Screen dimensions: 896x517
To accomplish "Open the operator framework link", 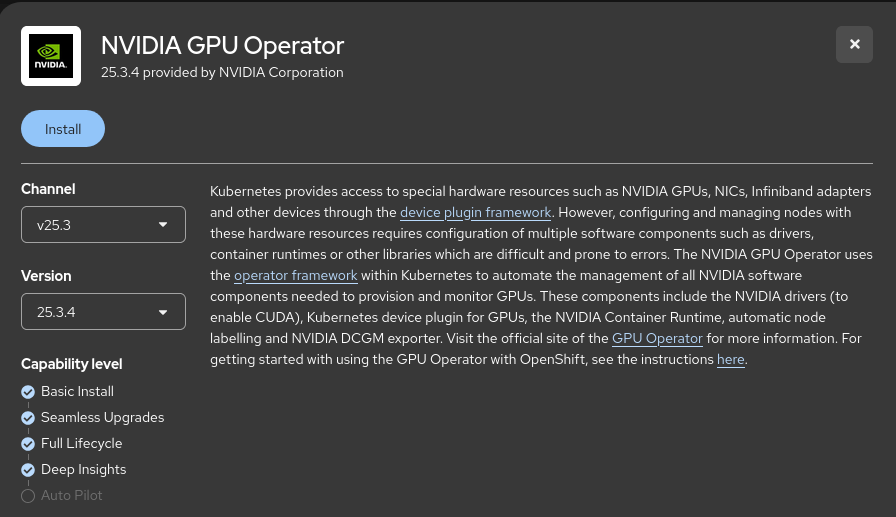I will (295, 275).
